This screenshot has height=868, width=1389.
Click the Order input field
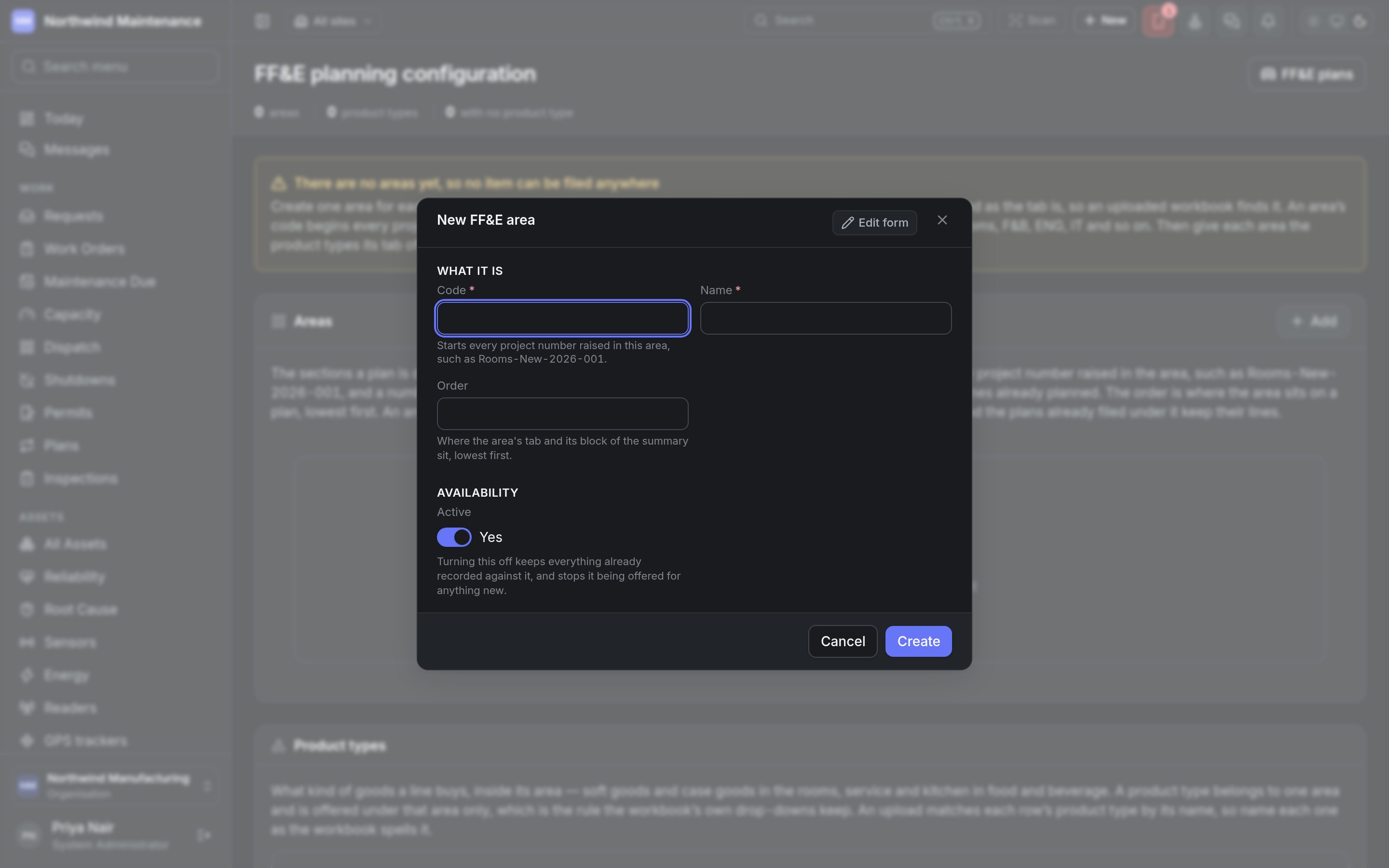click(x=562, y=413)
